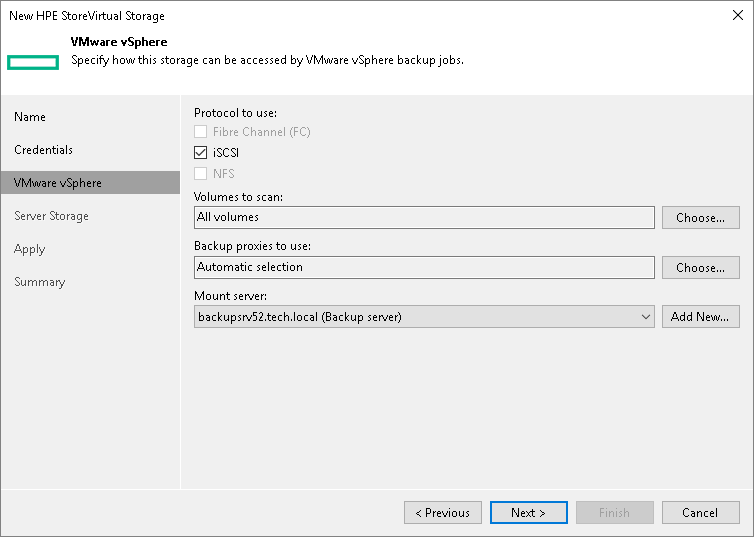Cancel the storage wizard
The image size is (754, 537).
pos(701,513)
